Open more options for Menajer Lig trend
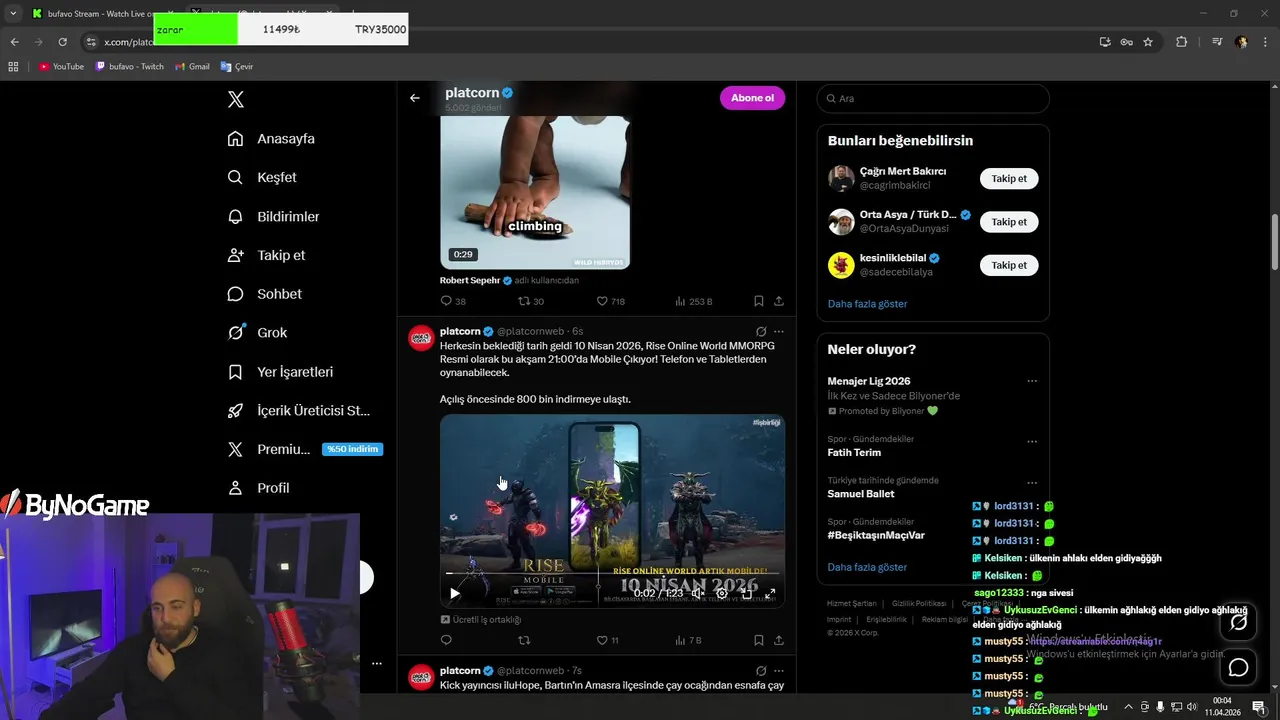The height and width of the screenshot is (720, 1280). click(1032, 381)
